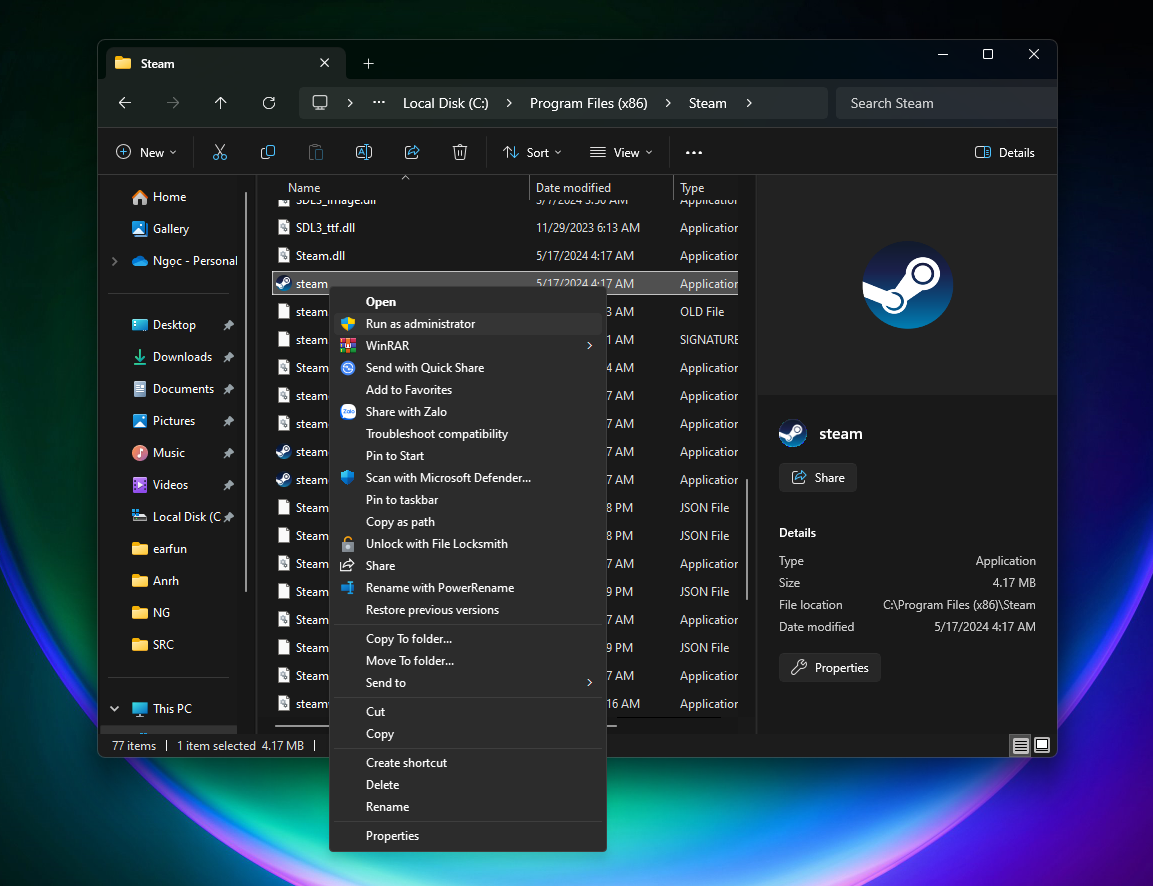This screenshot has width=1153, height=886.
Task: Click the PowerRename icon in context menu
Action: point(348,588)
